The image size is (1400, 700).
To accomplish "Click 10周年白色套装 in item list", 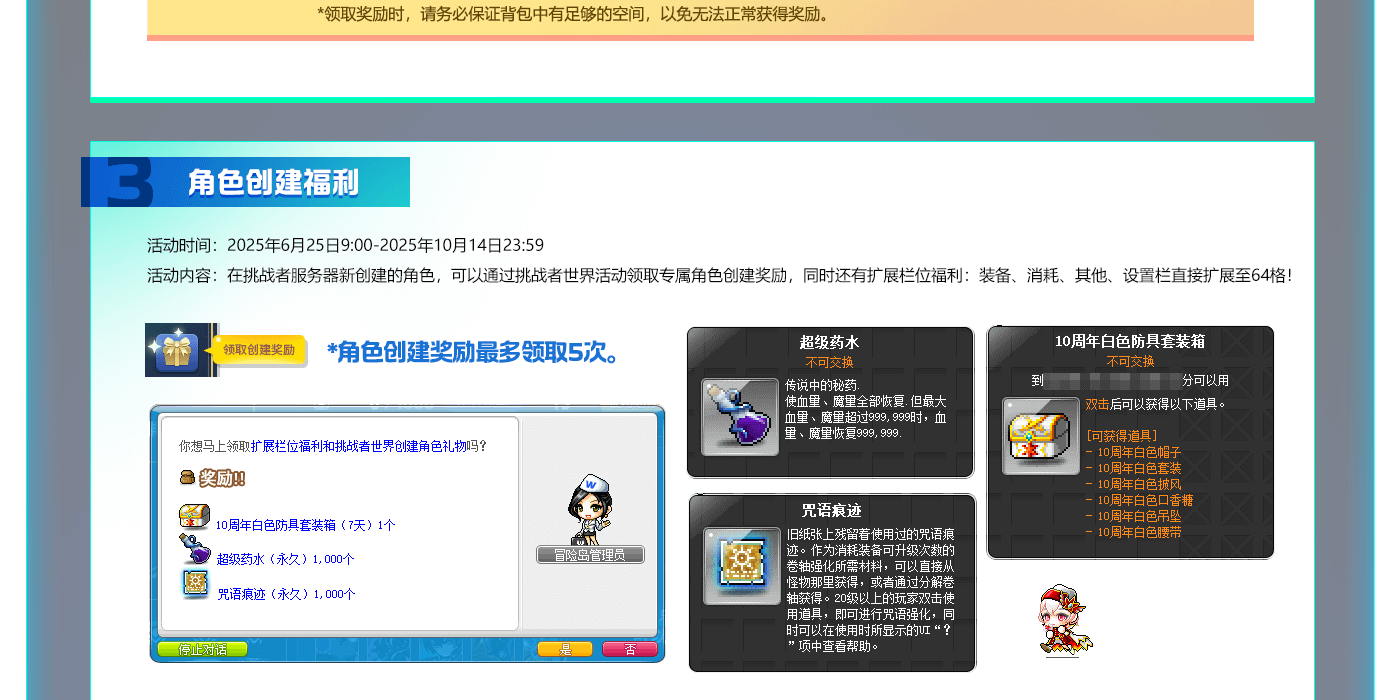I will (1139, 468).
